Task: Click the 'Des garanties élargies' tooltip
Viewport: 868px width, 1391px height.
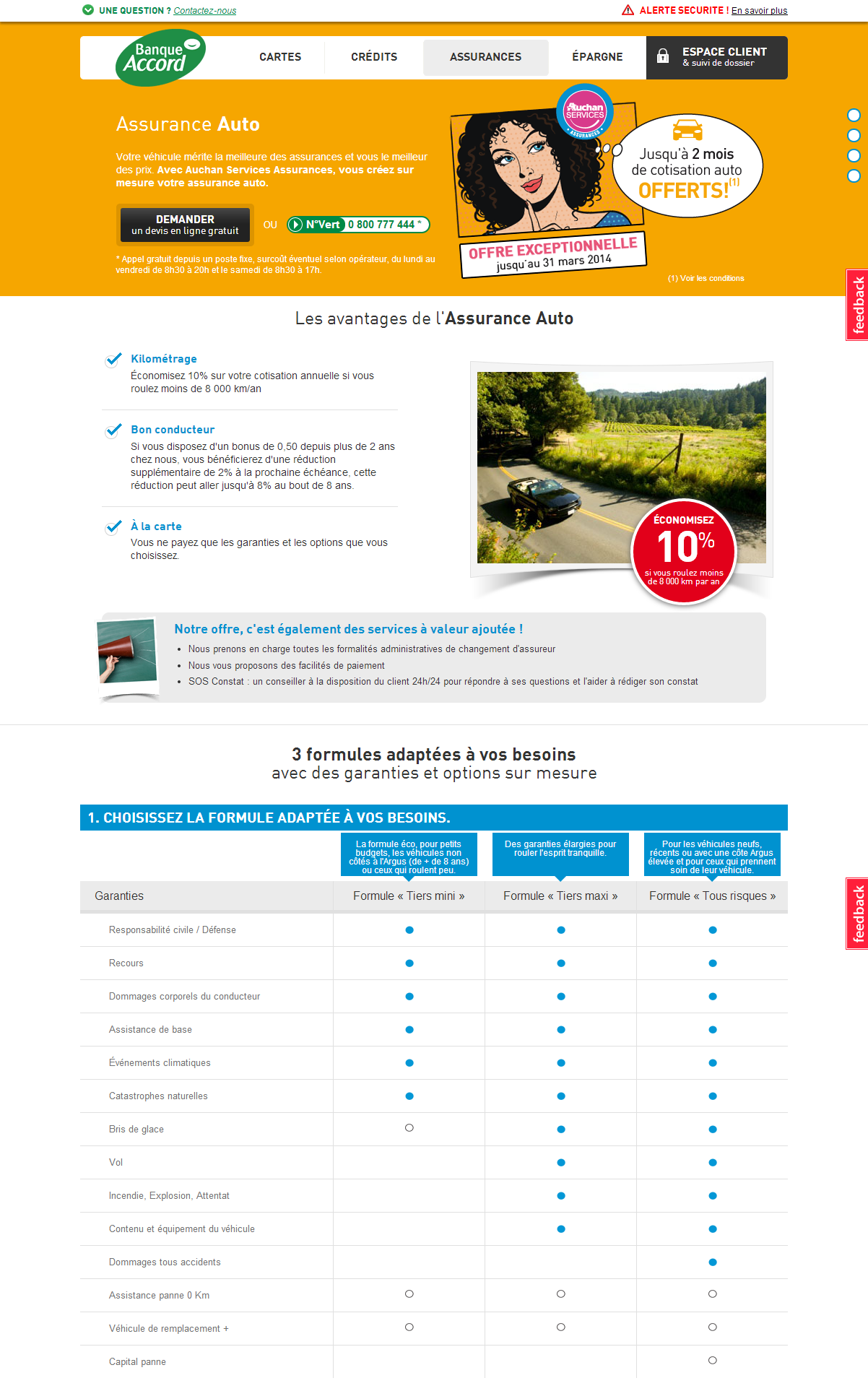Action: (560, 855)
